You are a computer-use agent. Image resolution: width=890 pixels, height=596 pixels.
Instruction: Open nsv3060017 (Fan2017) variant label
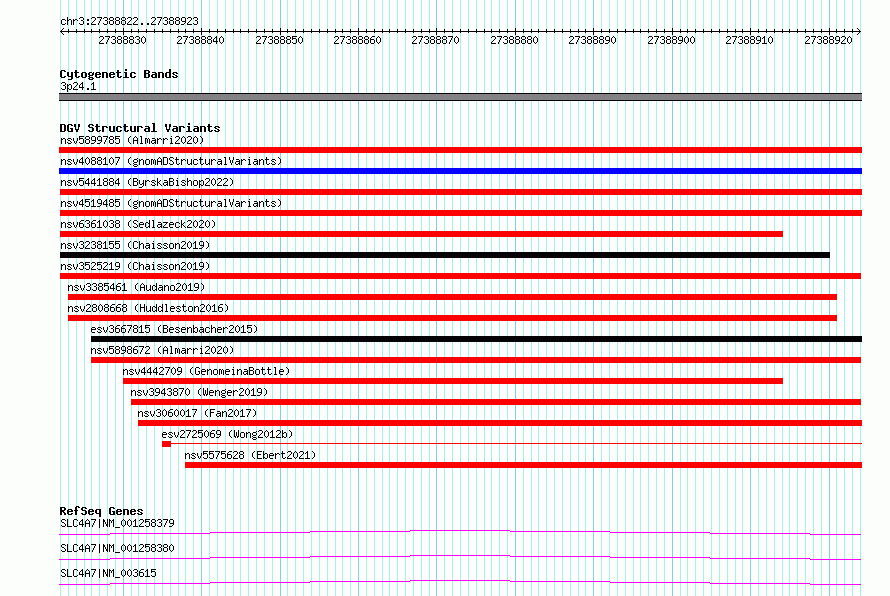198,413
